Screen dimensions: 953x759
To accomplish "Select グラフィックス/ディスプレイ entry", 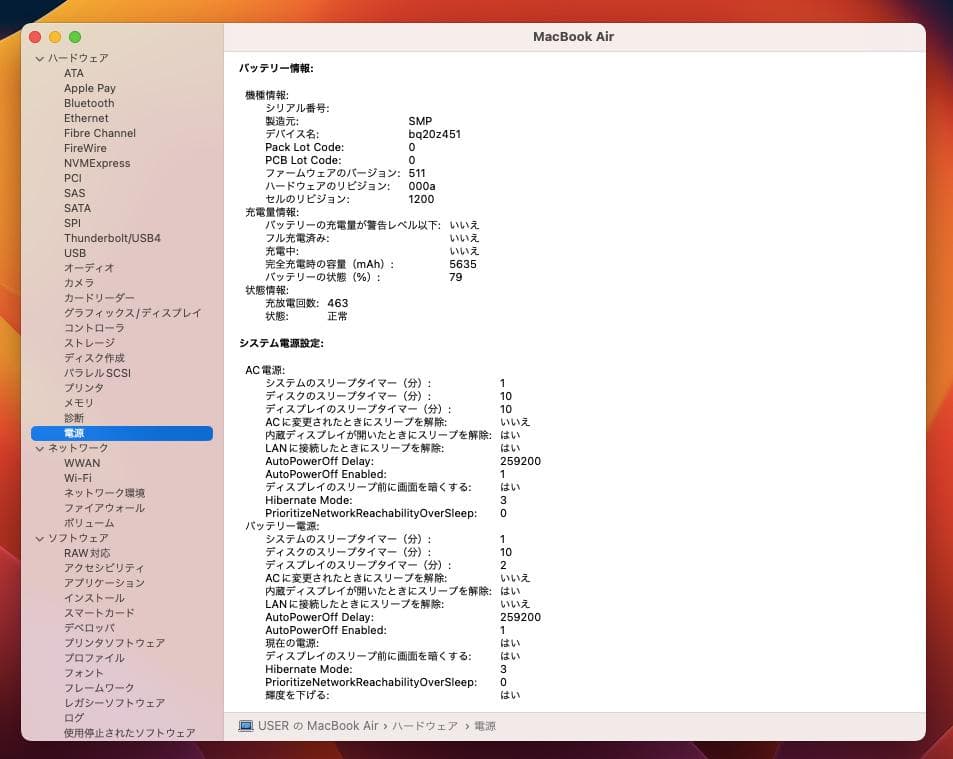I will tap(132, 313).
